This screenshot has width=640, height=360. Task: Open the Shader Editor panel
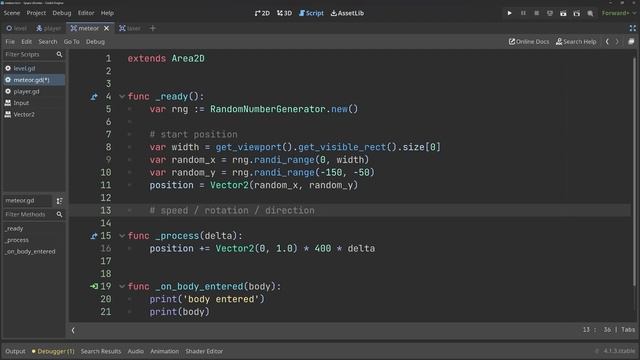point(204,351)
